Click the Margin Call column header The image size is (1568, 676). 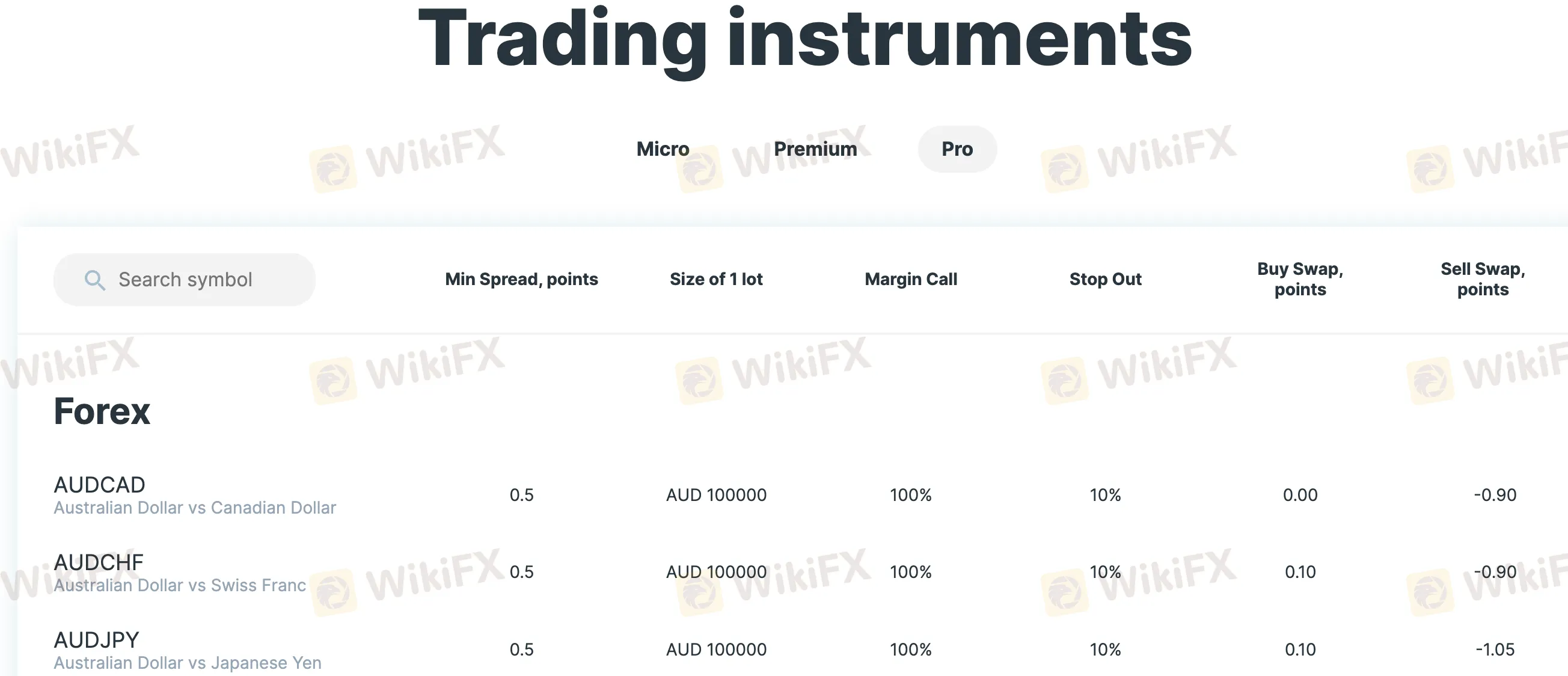click(911, 279)
